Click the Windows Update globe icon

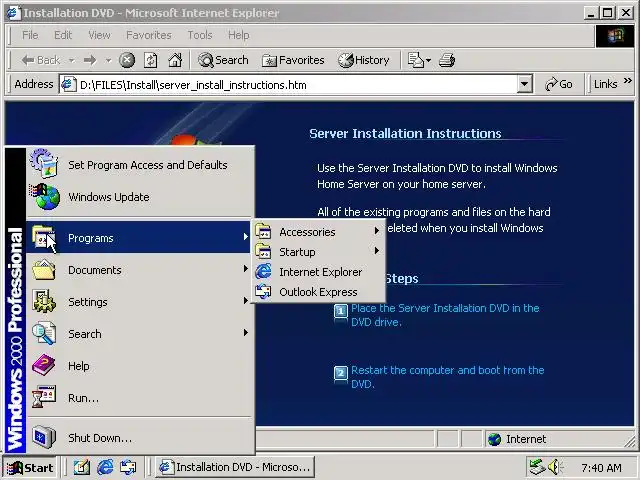coord(44,196)
